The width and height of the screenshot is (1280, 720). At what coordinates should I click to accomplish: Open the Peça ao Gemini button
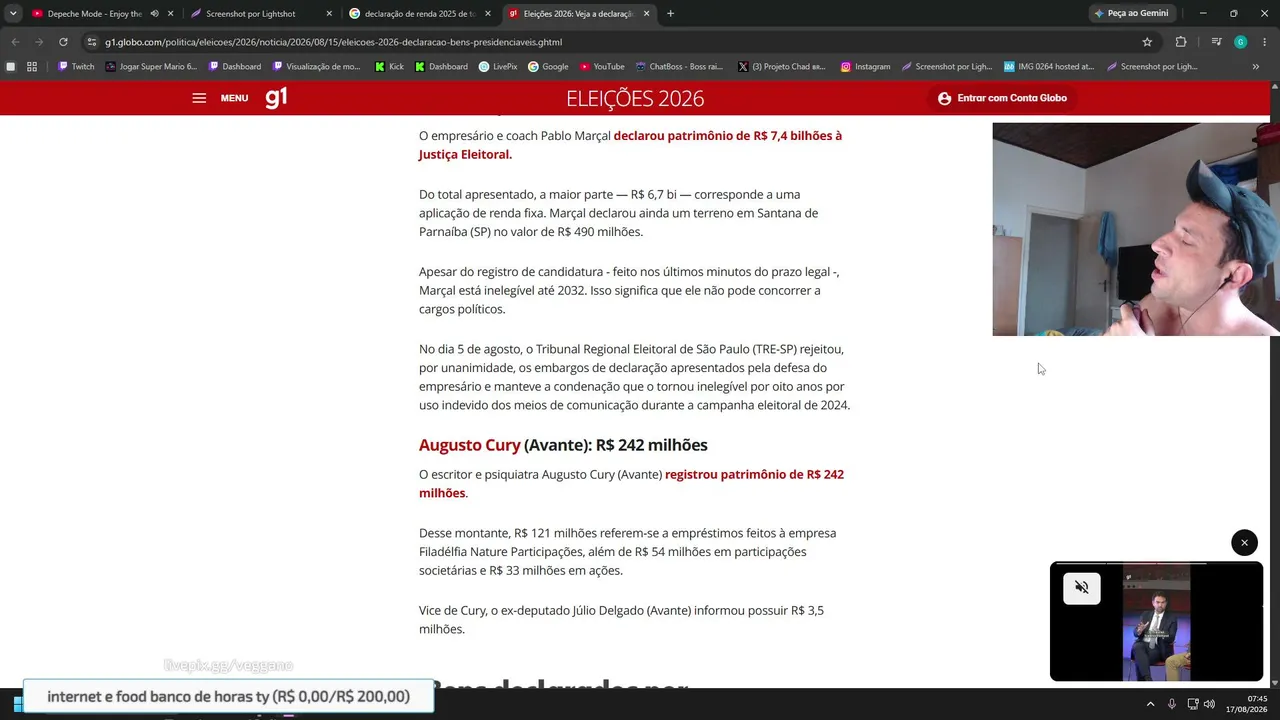pyautogui.click(x=1131, y=13)
